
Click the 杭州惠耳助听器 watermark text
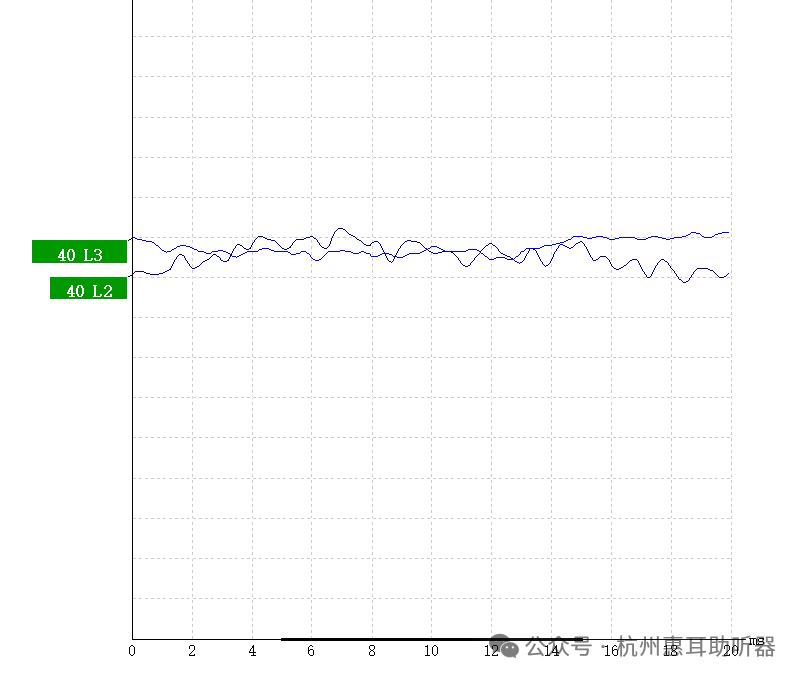(x=696, y=647)
